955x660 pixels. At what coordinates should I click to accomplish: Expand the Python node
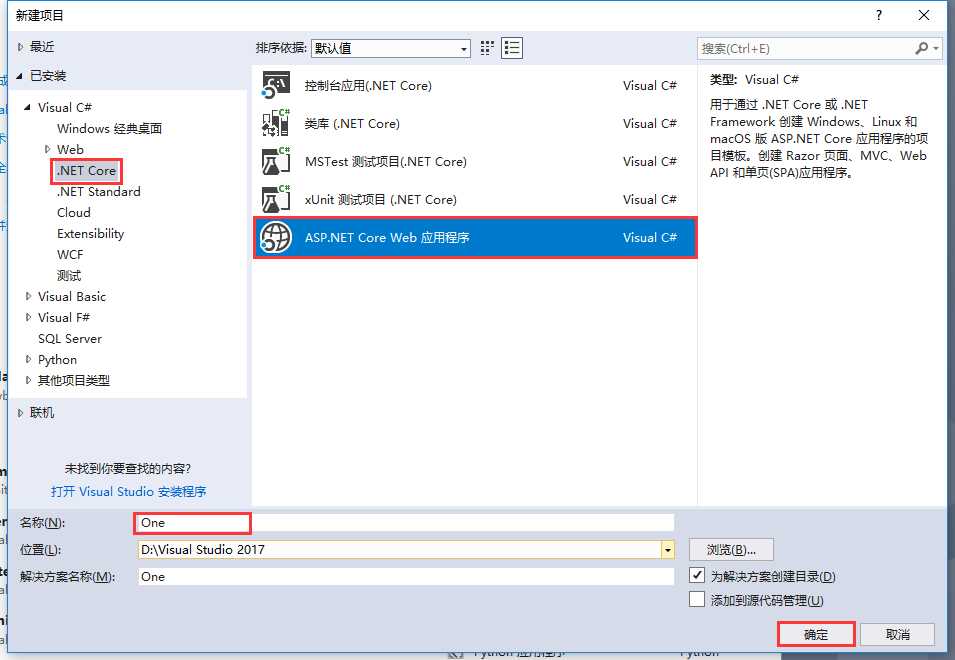(x=28, y=359)
